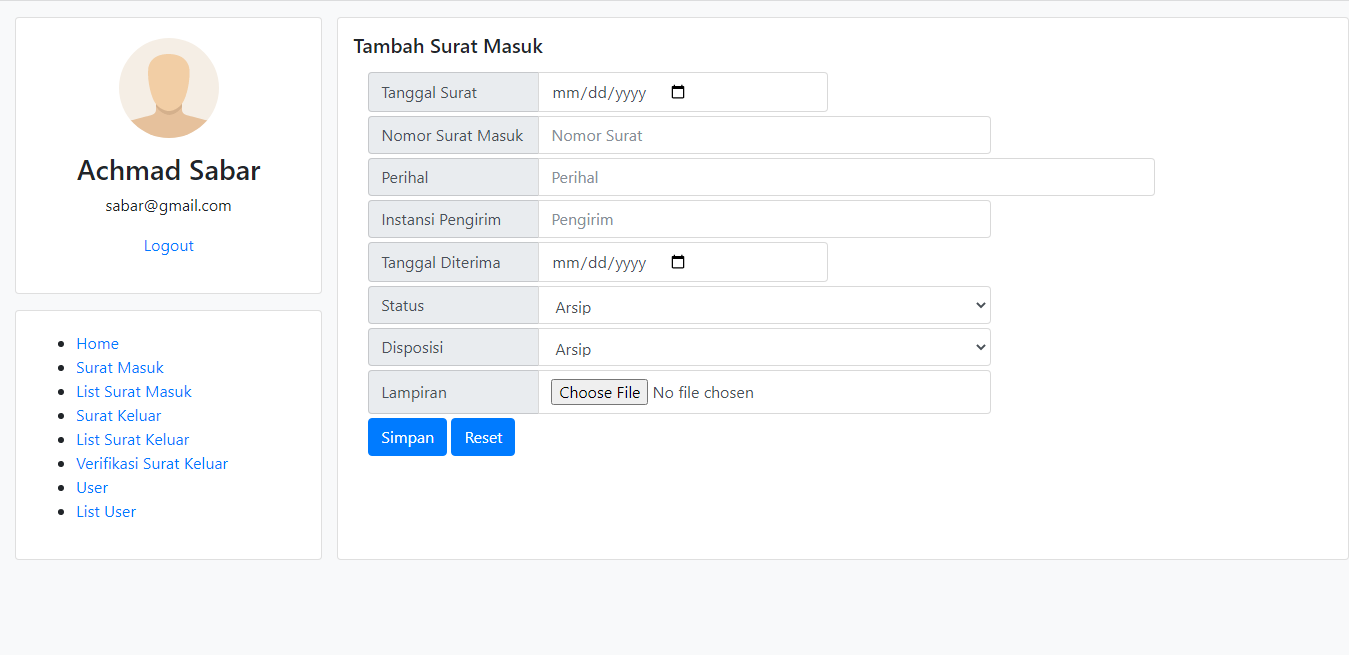Expand the Status dropdown
1349x655 pixels.
point(764,306)
